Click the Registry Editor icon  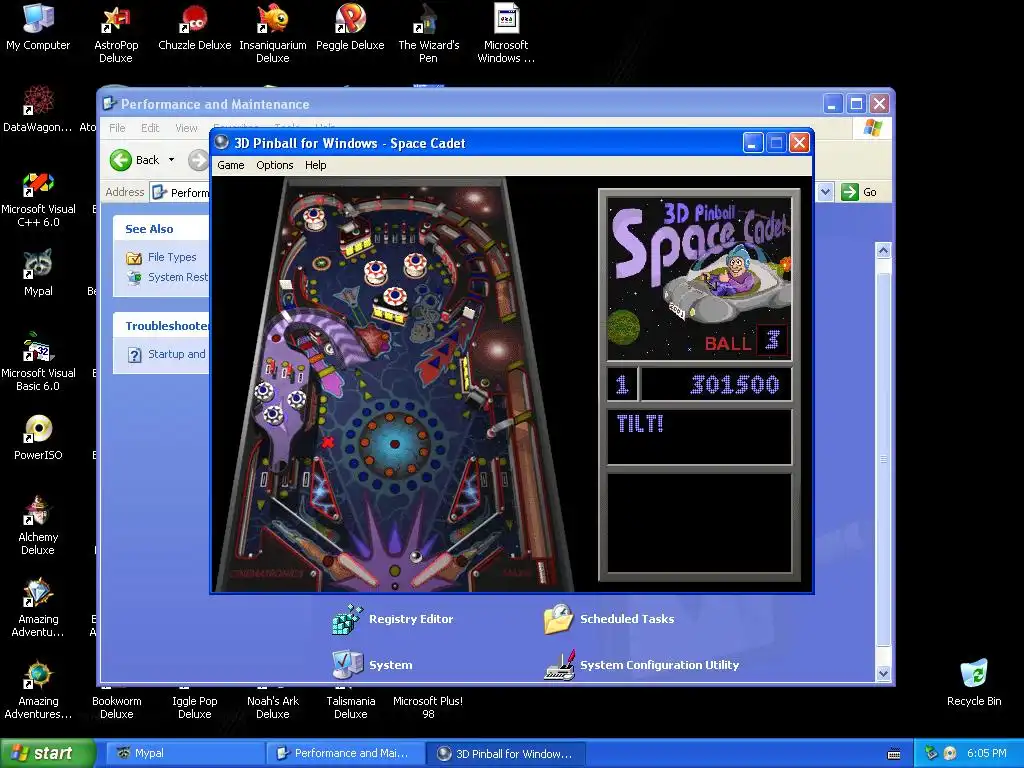click(347, 619)
